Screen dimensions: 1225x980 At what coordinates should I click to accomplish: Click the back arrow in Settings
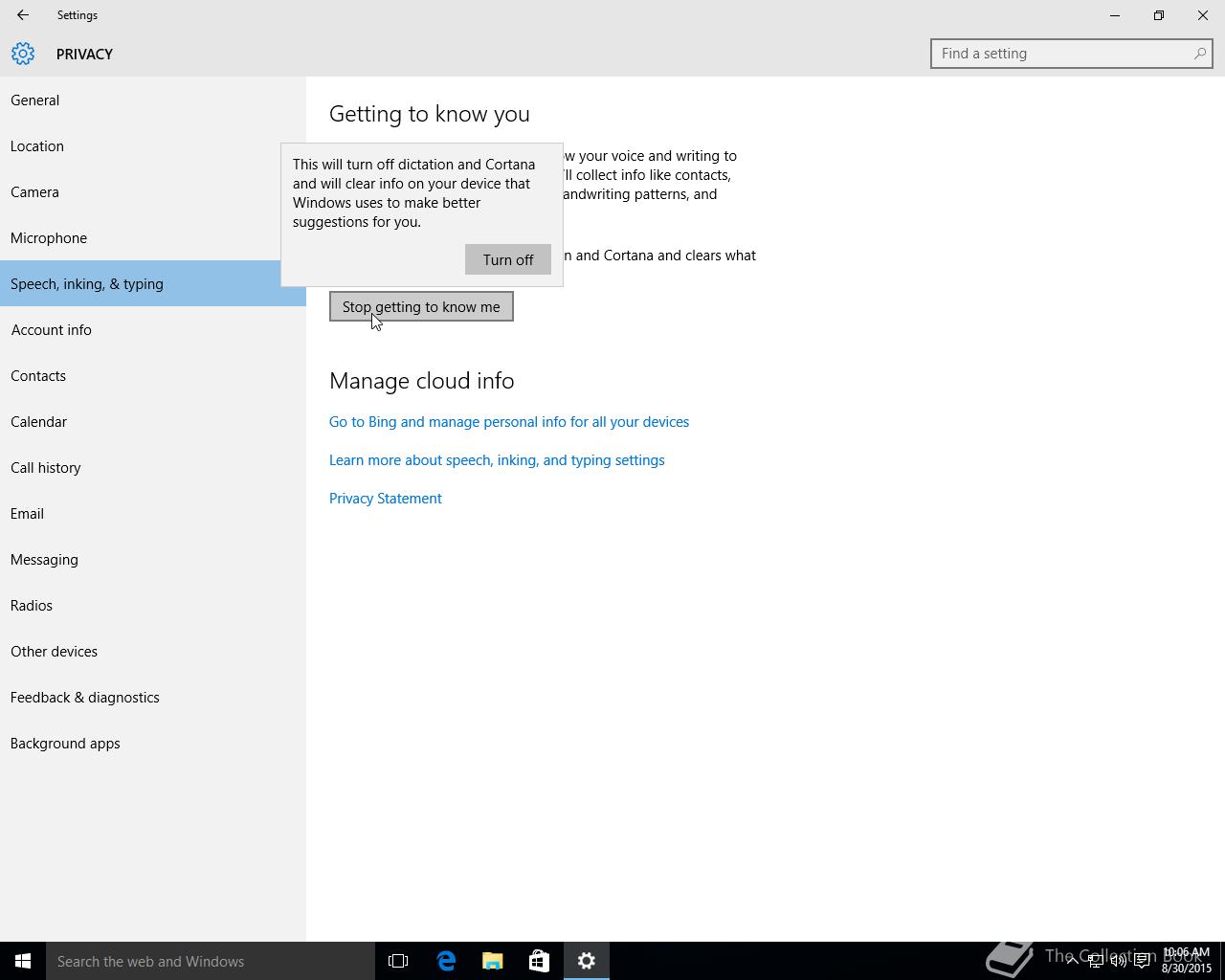[22, 15]
